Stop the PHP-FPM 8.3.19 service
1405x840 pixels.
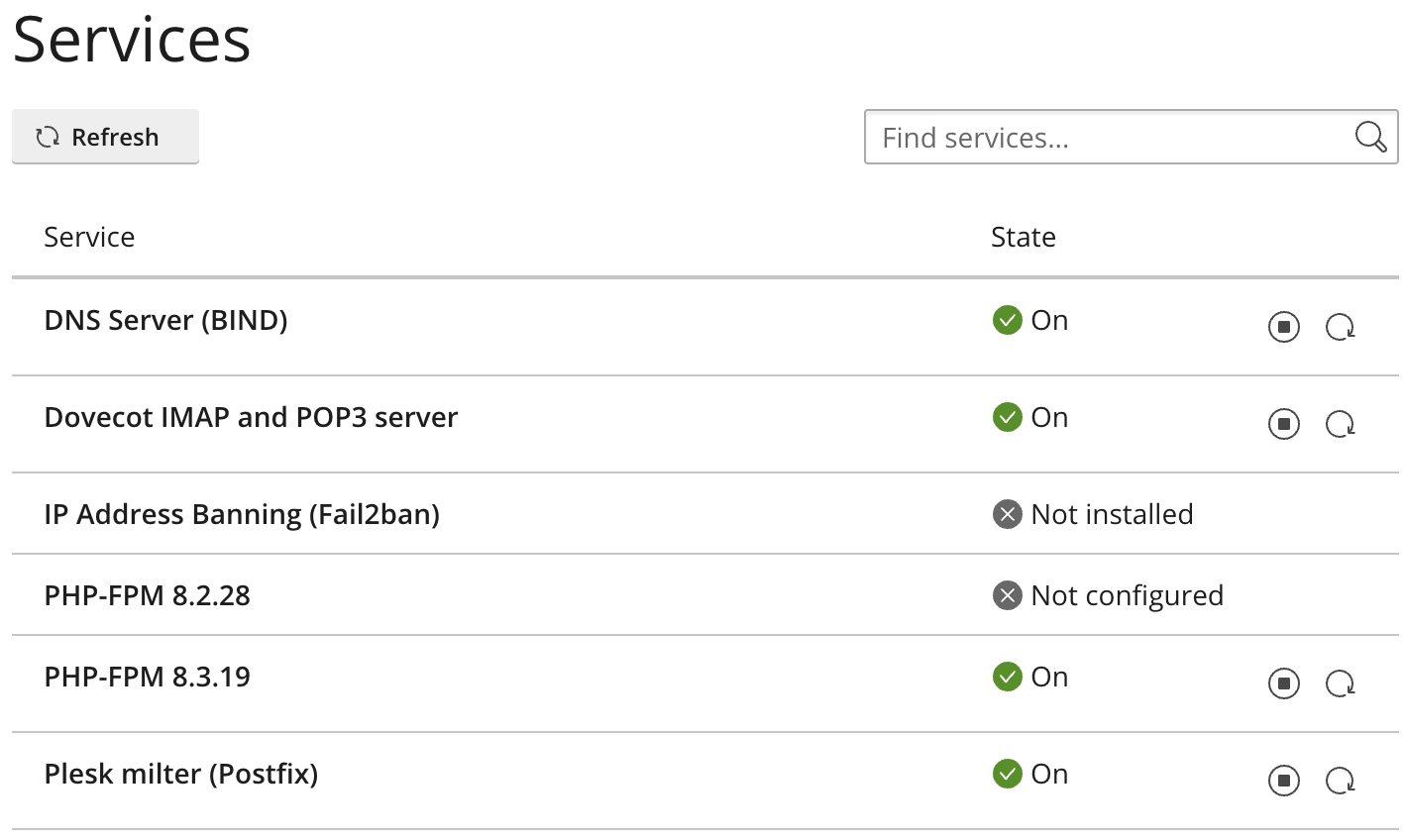point(1284,683)
